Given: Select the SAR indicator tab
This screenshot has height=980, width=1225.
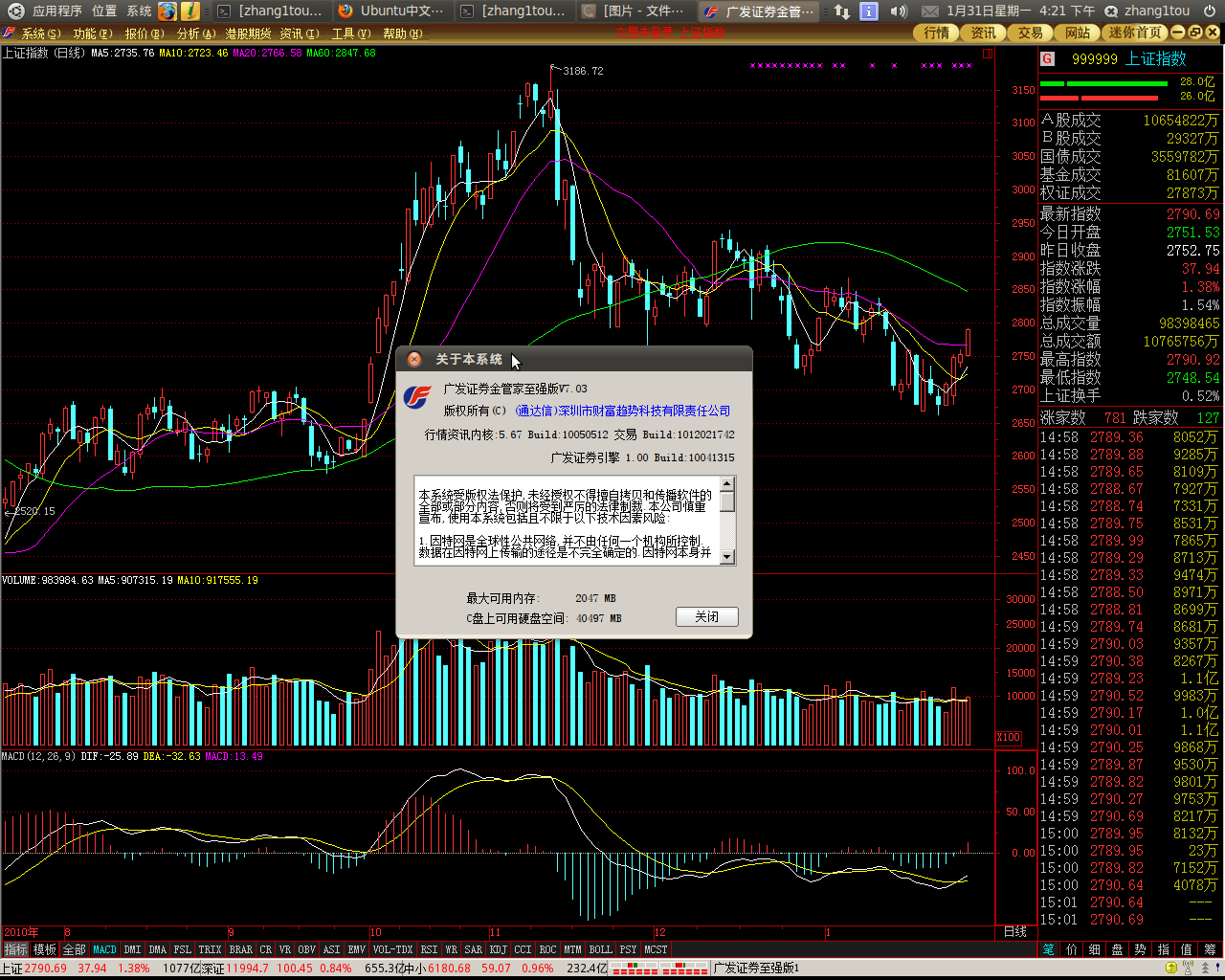Looking at the screenshot, I should pyautogui.click(x=474, y=949).
